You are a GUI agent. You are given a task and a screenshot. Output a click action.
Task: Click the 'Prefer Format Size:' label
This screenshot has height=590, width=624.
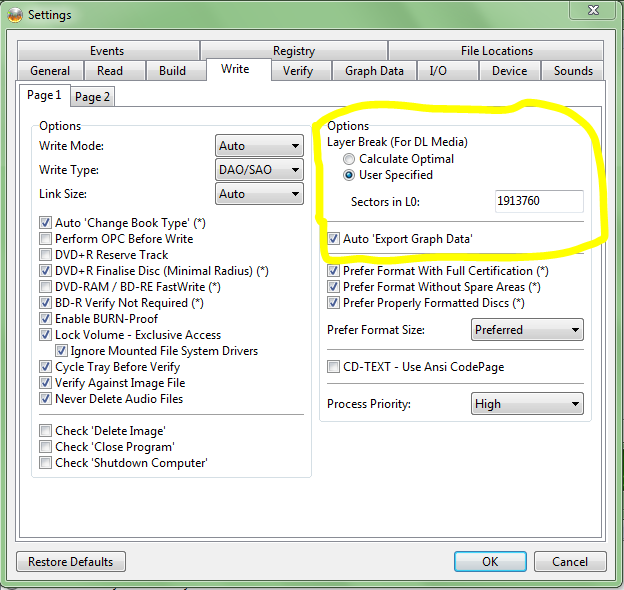click(376, 330)
